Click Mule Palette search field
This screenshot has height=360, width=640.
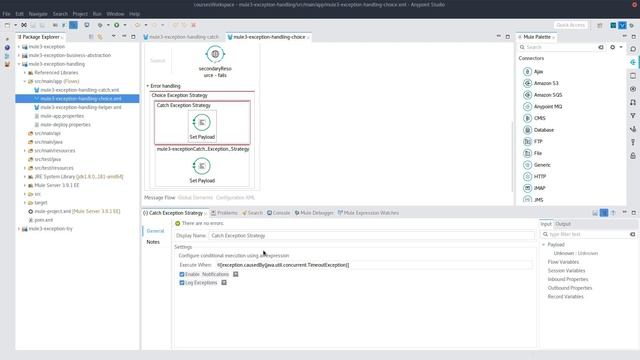pyautogui.click(x=557, y=47)
